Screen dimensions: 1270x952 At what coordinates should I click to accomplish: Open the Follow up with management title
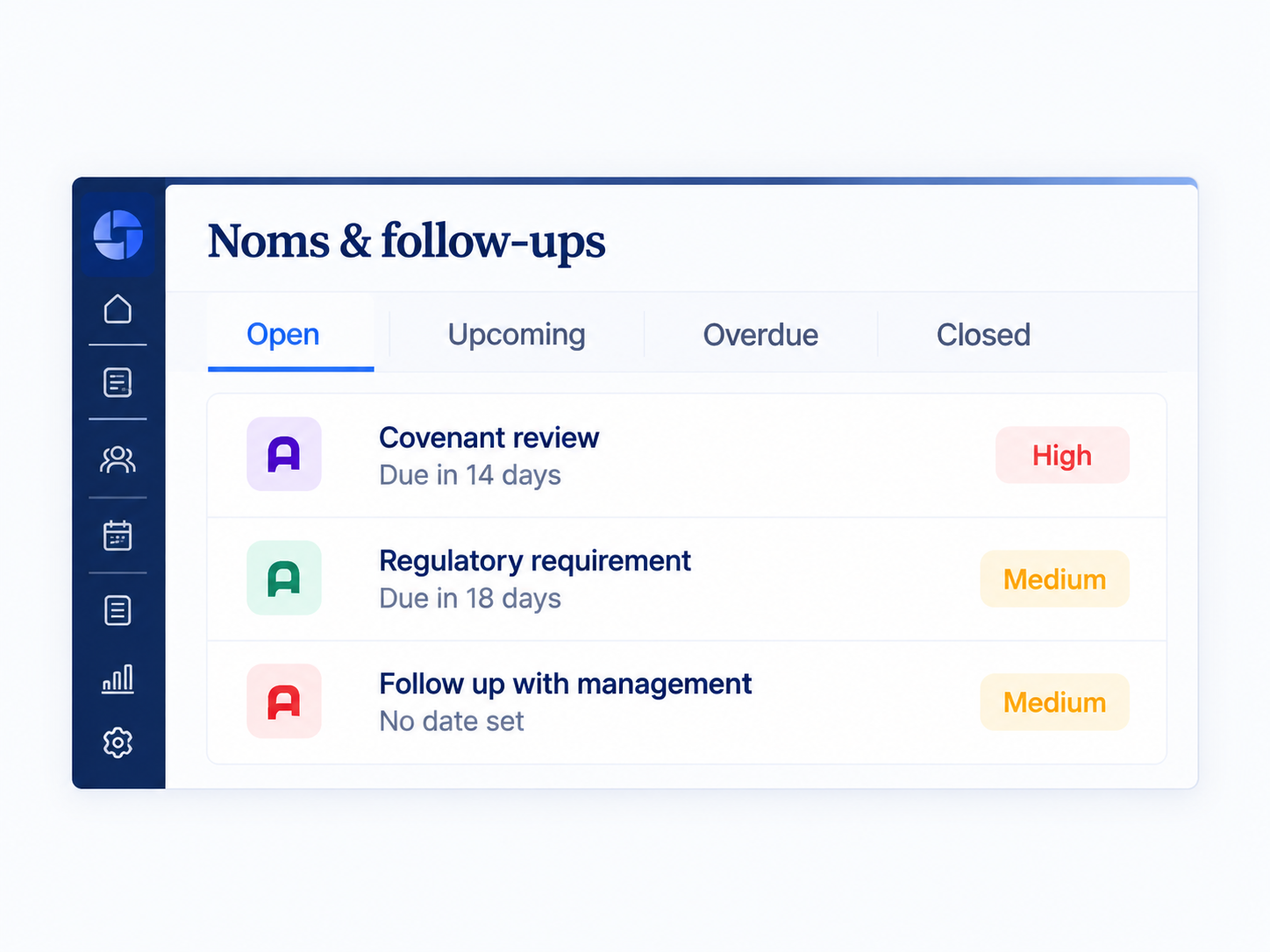coord(566,684)
